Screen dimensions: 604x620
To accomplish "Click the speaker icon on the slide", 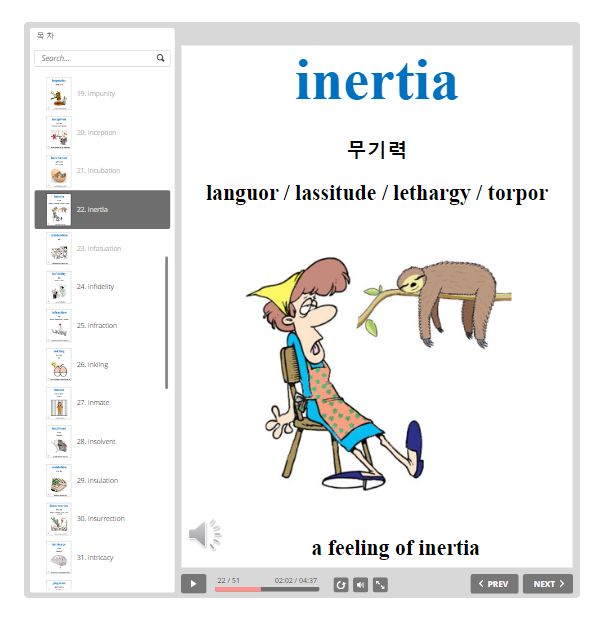I will [x=204, y=535].
